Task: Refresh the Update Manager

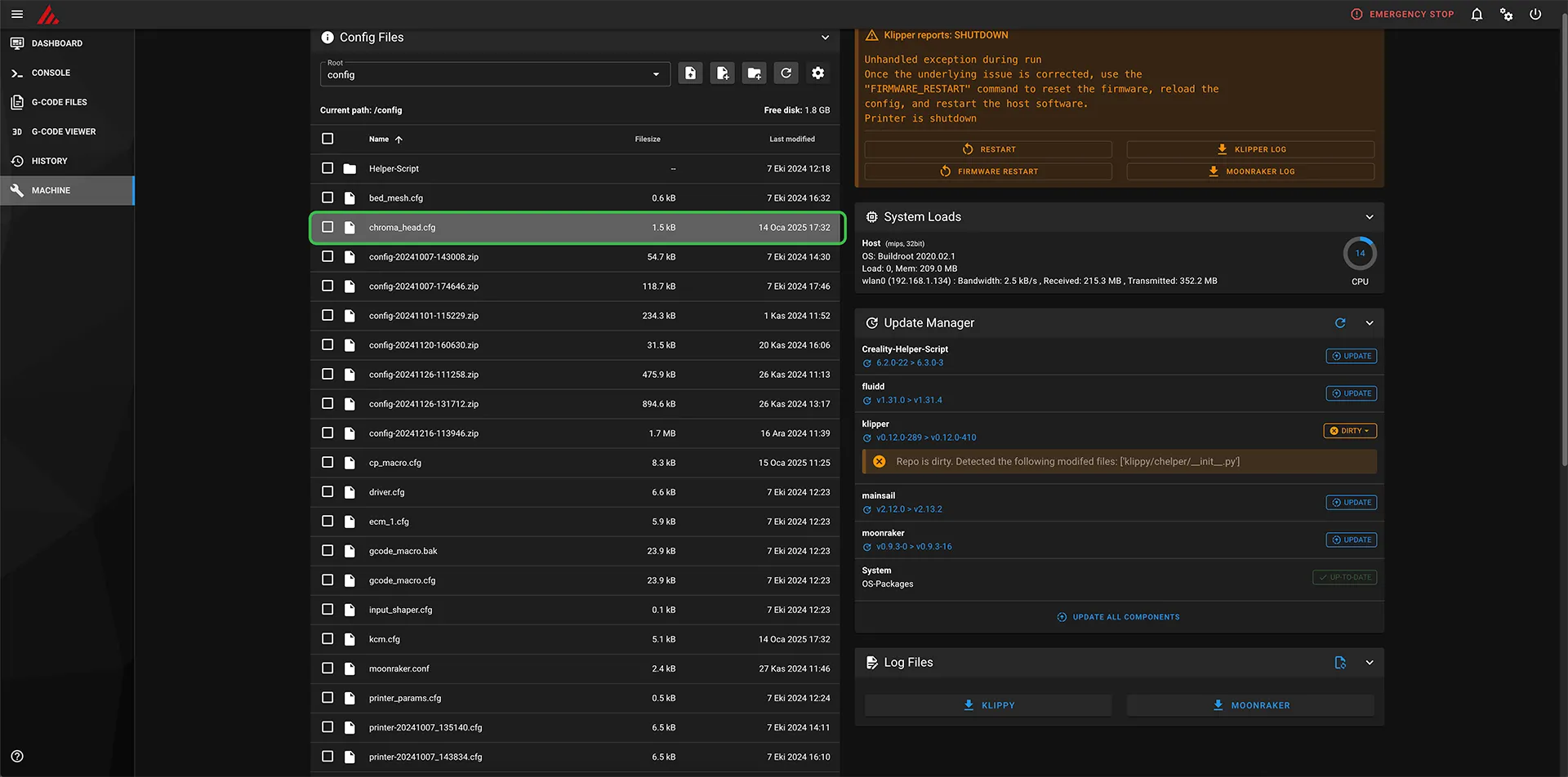Action: click(1340, 322)
